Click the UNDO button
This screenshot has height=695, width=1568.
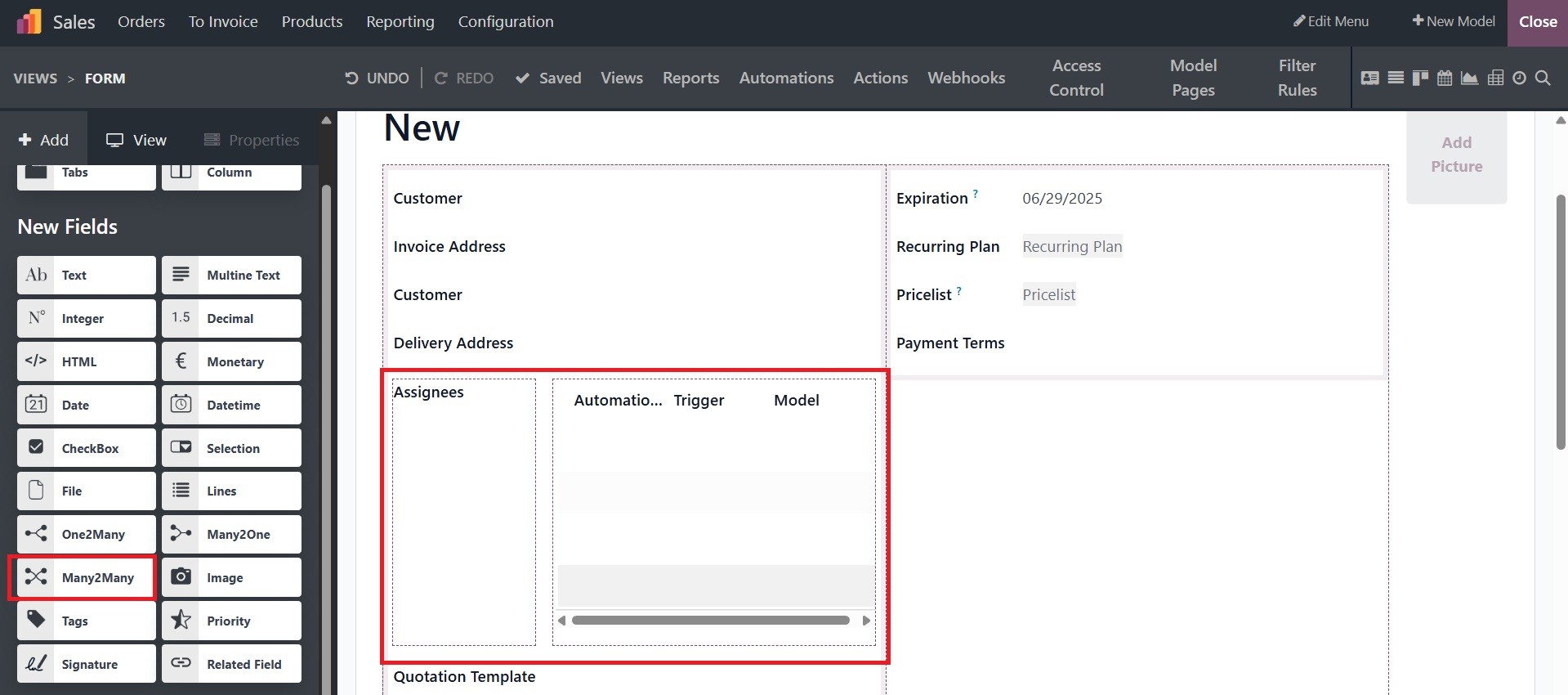pyautogui.click(x=377, y=78)
